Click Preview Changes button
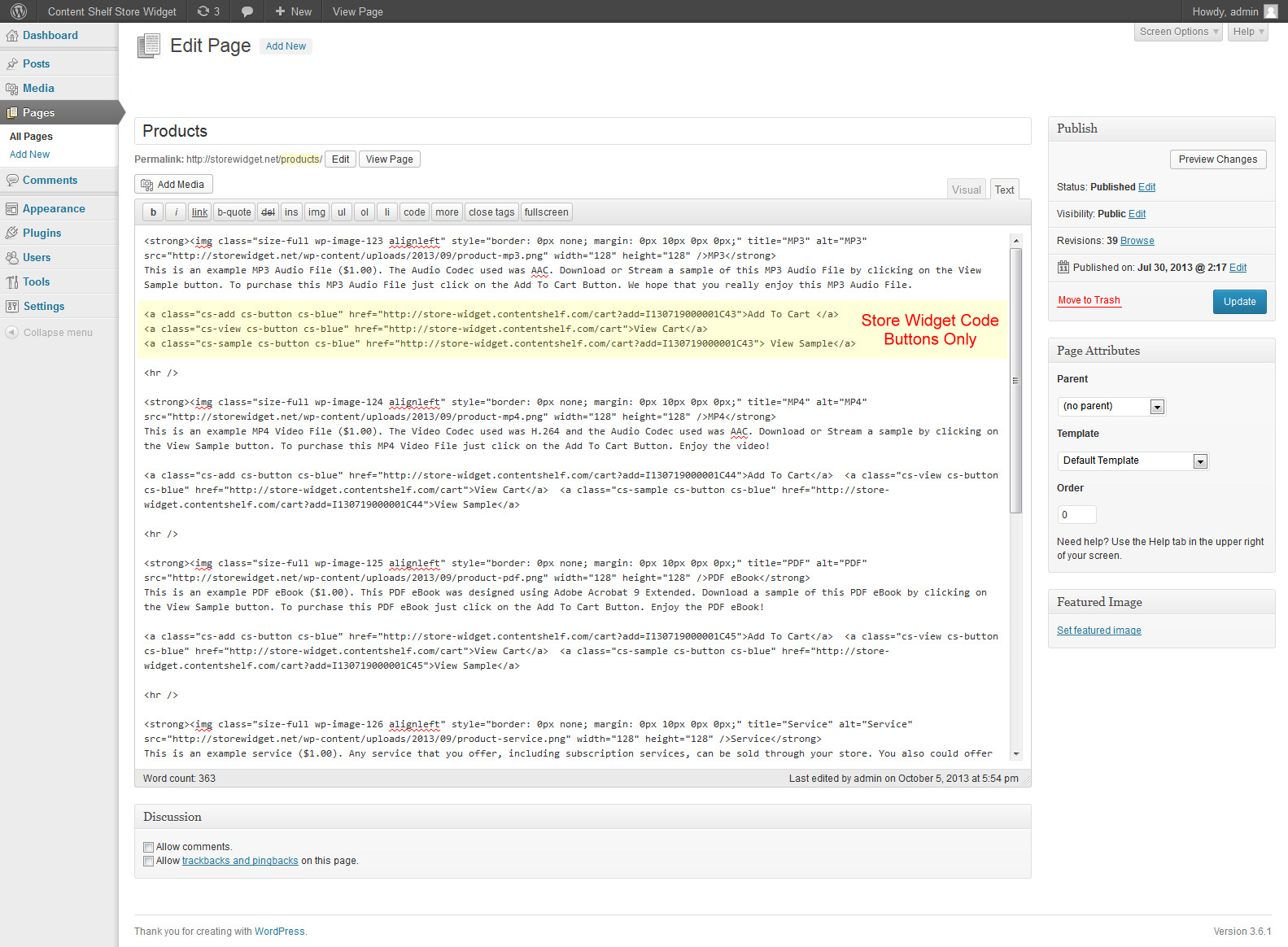This screenshot has width=1288, height=947. point(1218,159)
